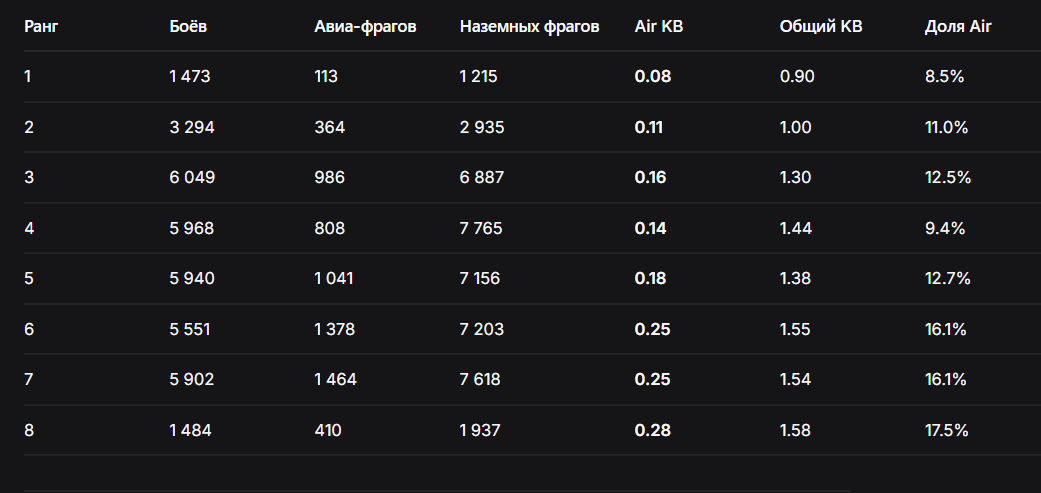Click ground frags value 6 887
This screenshot has width=1041, height=493.
481,177
